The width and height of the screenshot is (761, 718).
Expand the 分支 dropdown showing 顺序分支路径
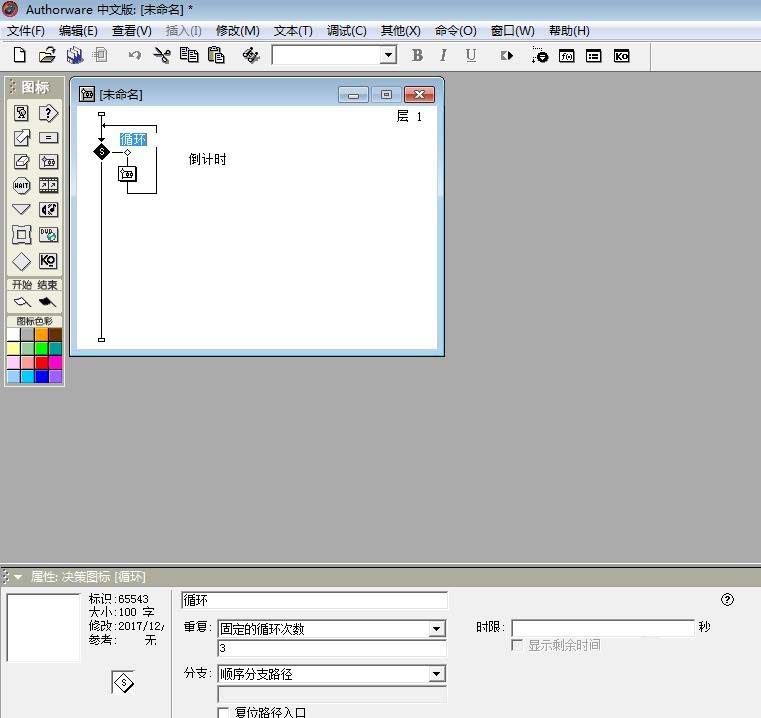coord(436,674)
